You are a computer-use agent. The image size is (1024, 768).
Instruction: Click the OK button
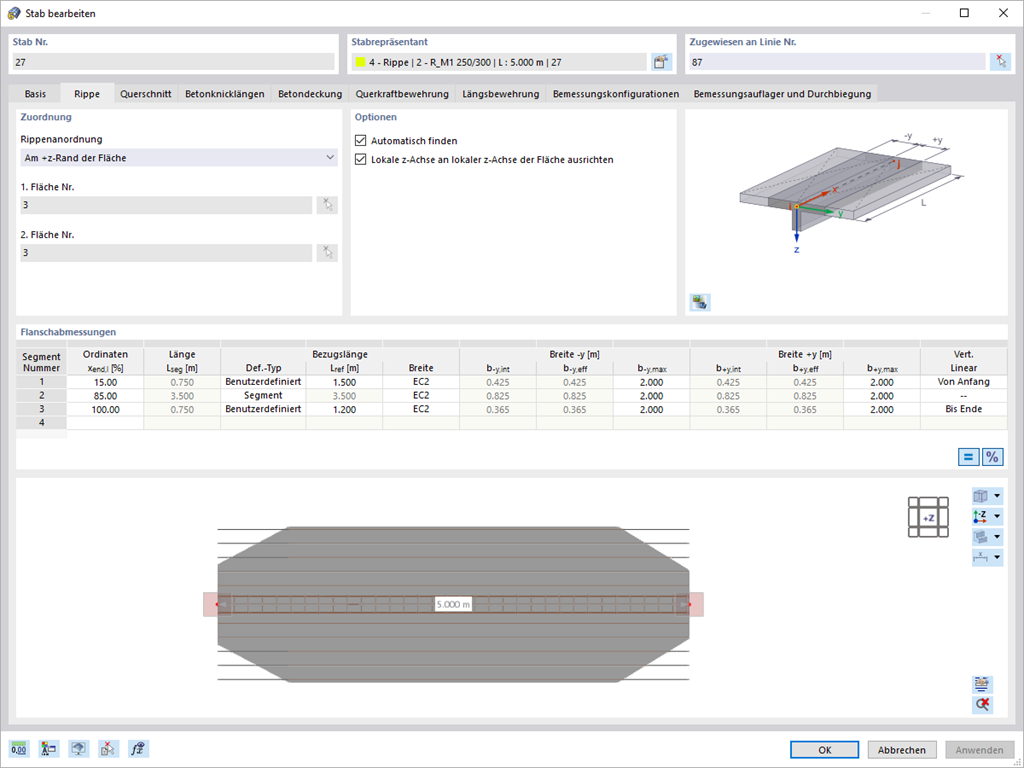tap(824, 750)
